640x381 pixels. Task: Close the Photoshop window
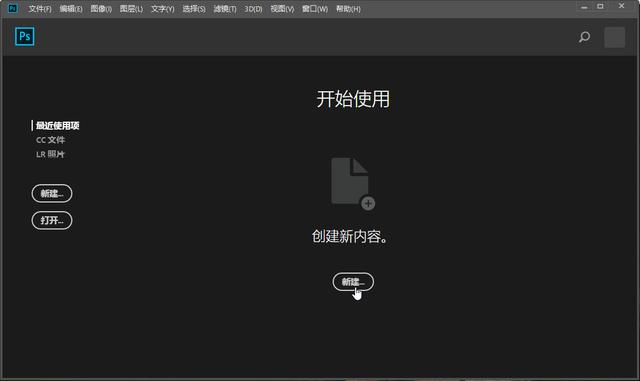[621, 6]
